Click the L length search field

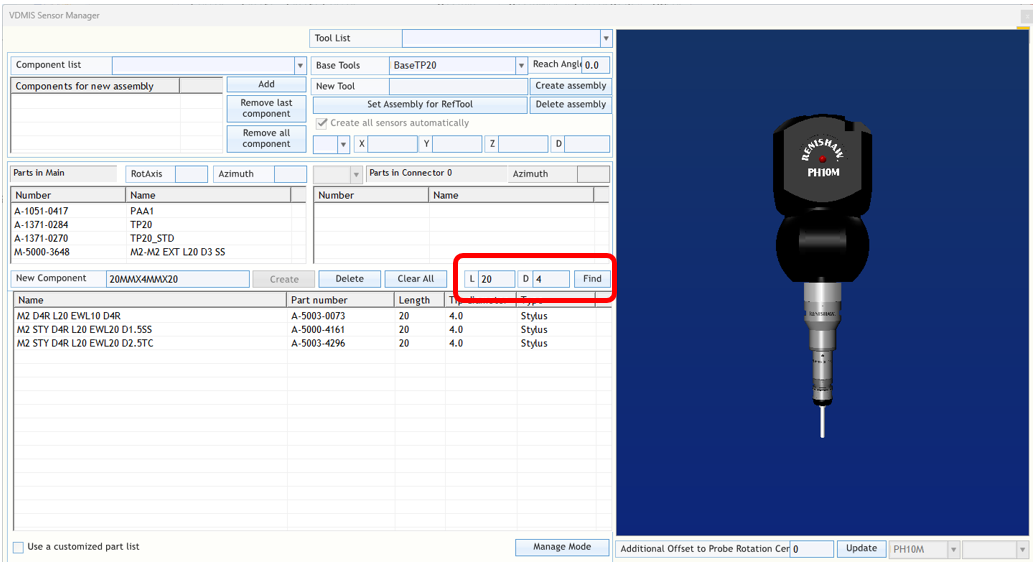[x=496, y=279]
